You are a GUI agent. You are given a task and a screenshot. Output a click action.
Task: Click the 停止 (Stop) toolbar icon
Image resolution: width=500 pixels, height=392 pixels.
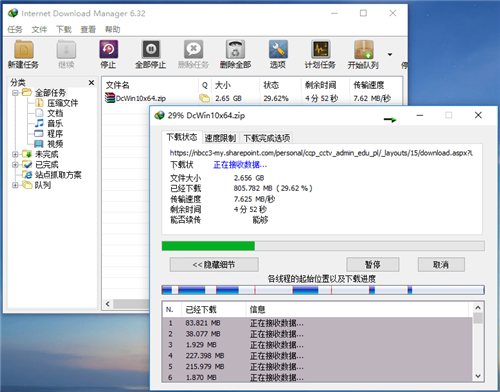tap(108, 50)
